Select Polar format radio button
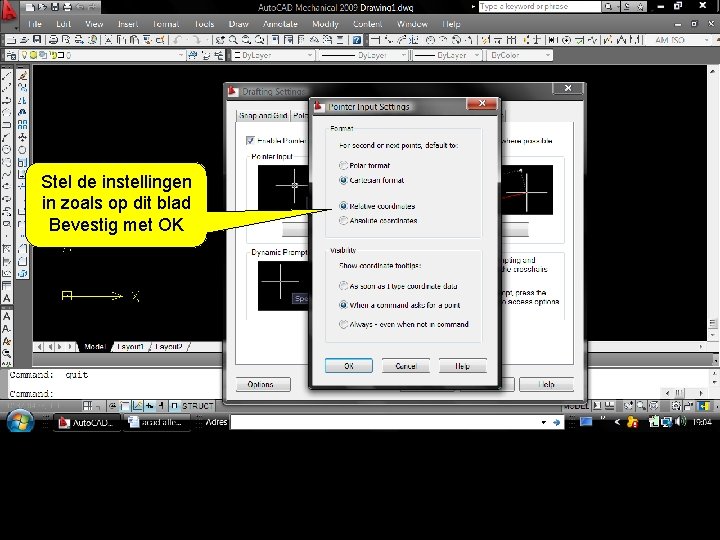 (x=343, y=165)
